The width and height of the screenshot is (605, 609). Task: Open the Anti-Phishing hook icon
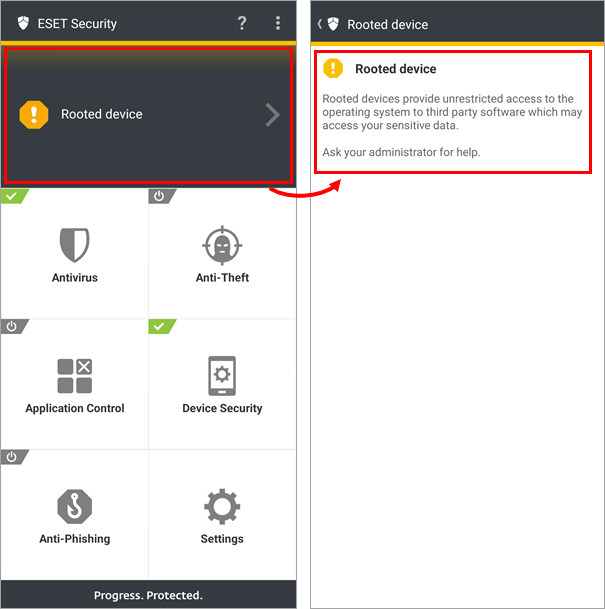point(75,506)
